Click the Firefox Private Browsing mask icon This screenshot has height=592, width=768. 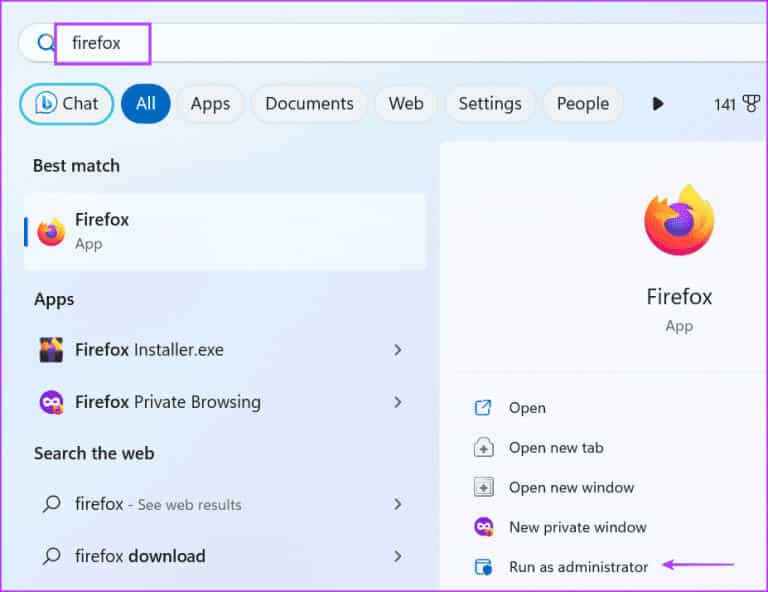(x=51, y=402)
